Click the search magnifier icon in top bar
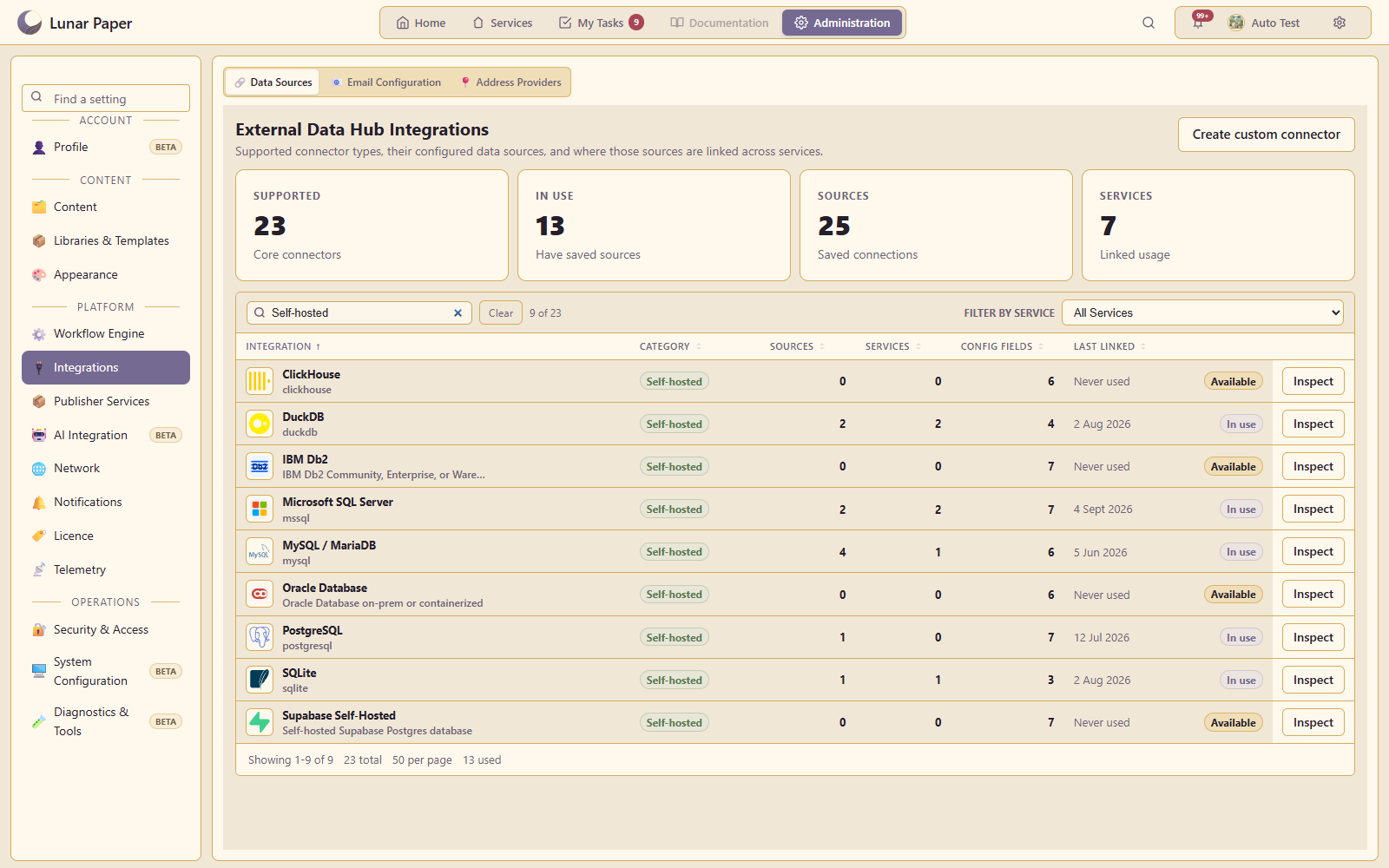This screenshot has height=868, width=1389. coord(1149,23)
